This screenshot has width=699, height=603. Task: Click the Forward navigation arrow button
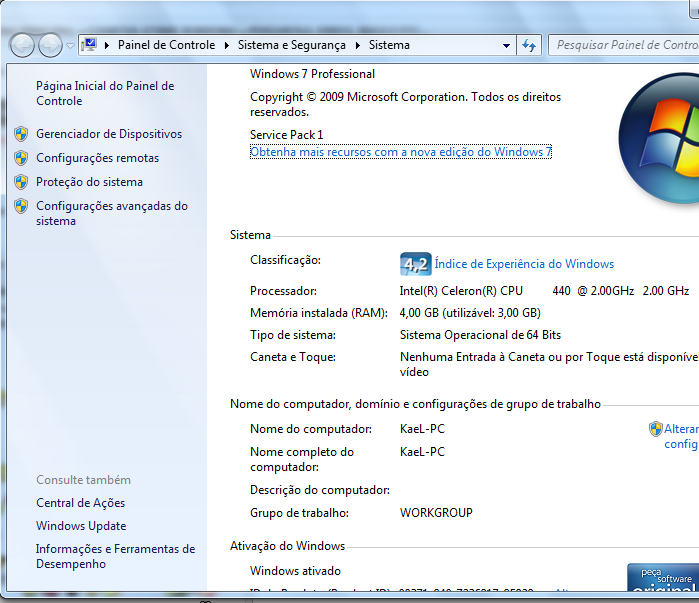(x=49, y=45)
